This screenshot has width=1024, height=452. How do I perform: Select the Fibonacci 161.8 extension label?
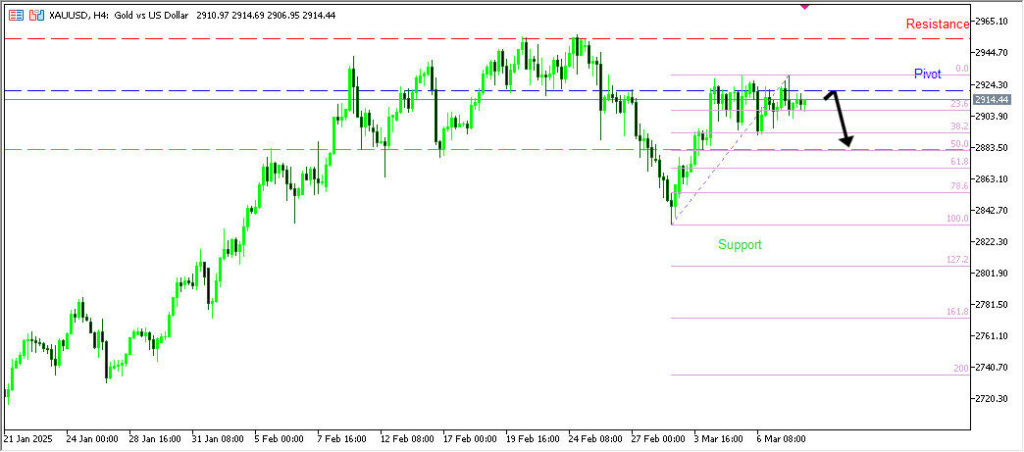tap(957, 312)
